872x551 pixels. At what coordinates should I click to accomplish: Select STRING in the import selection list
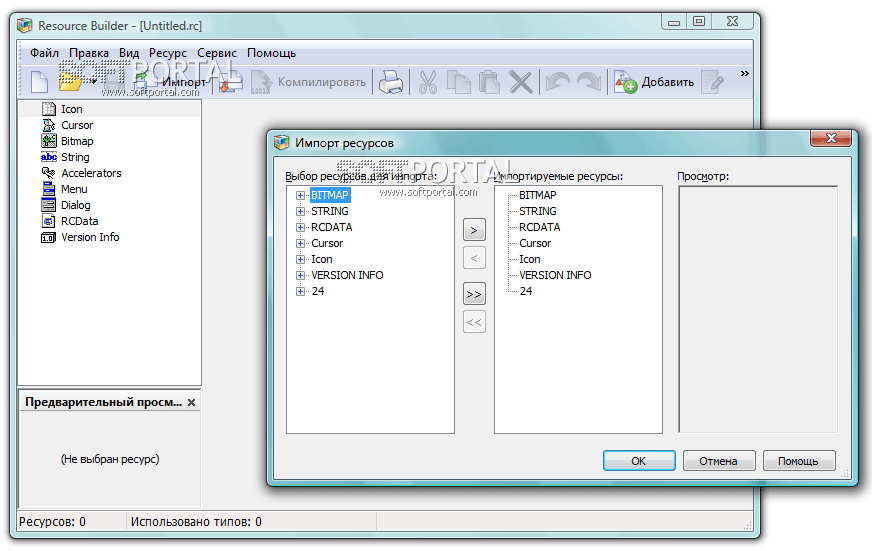330,212
